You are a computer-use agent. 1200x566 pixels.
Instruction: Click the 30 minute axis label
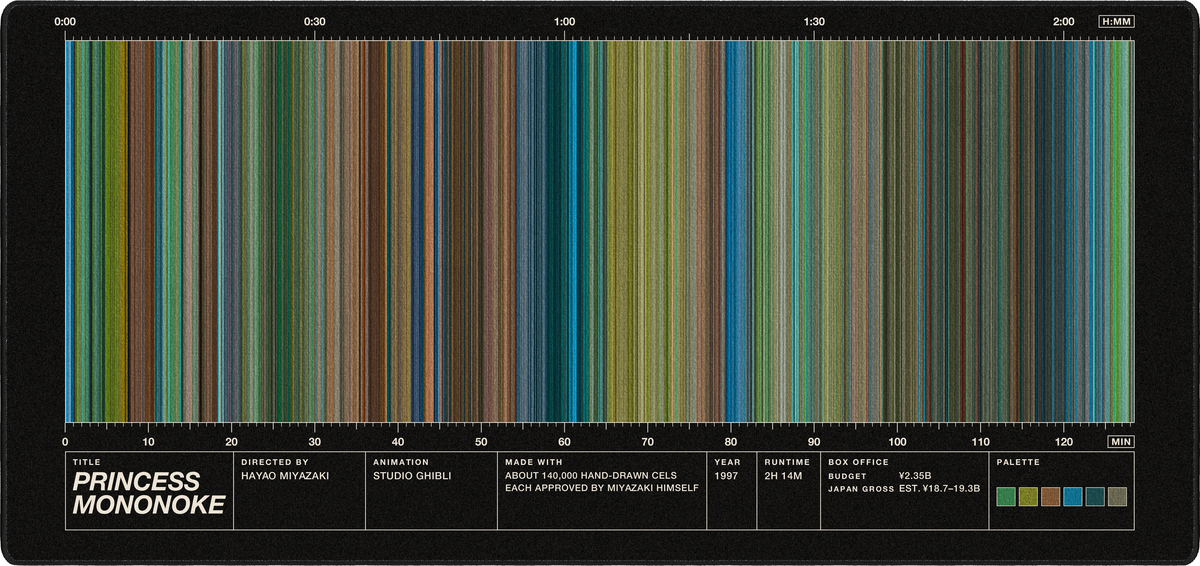(x=315, y=441)
